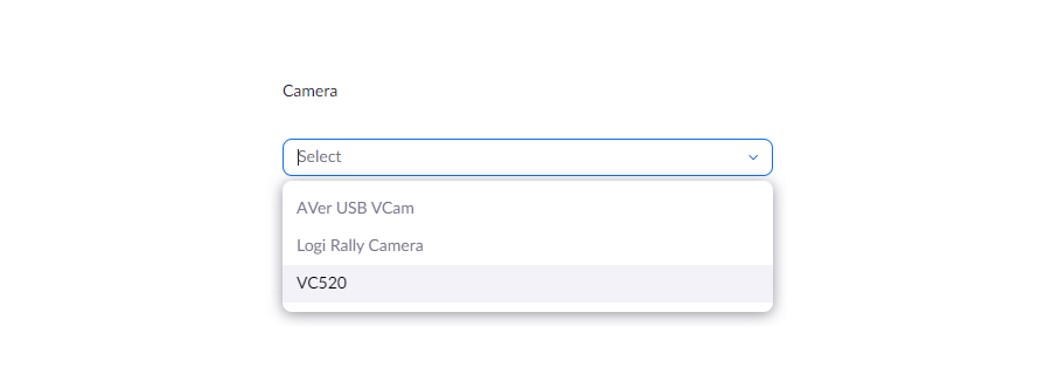Click the first camera option in list
Viewport: 1052px width, 392px height.
coord(527,208)
